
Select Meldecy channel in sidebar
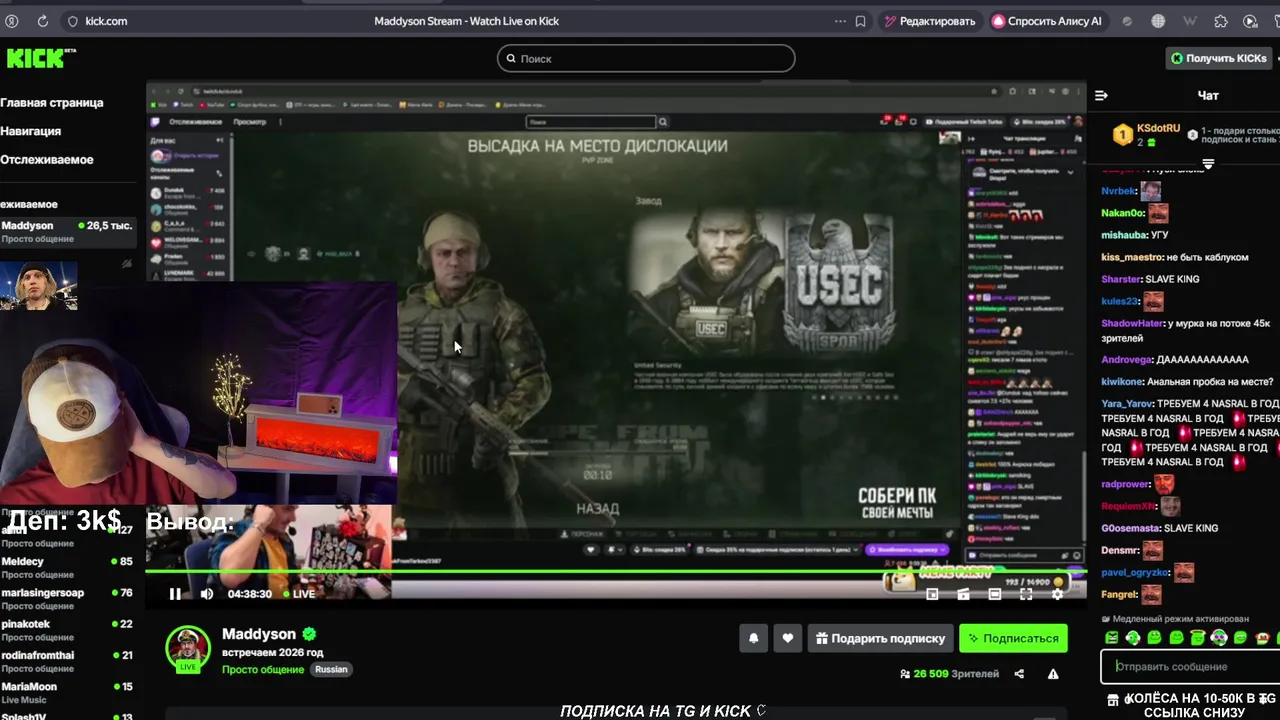[68, 567]
